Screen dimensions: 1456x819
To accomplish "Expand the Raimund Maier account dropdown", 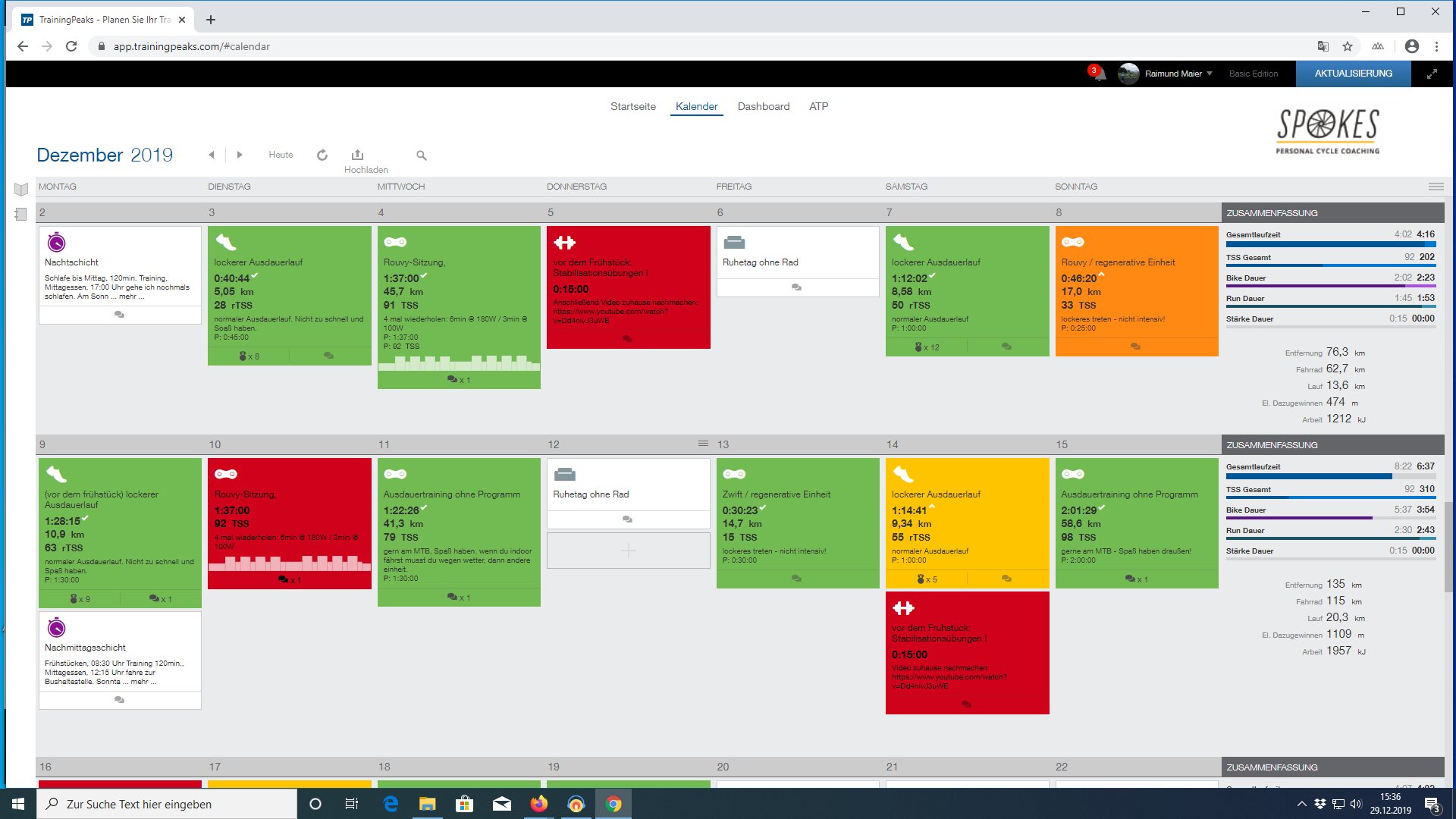I will 1209,74.
